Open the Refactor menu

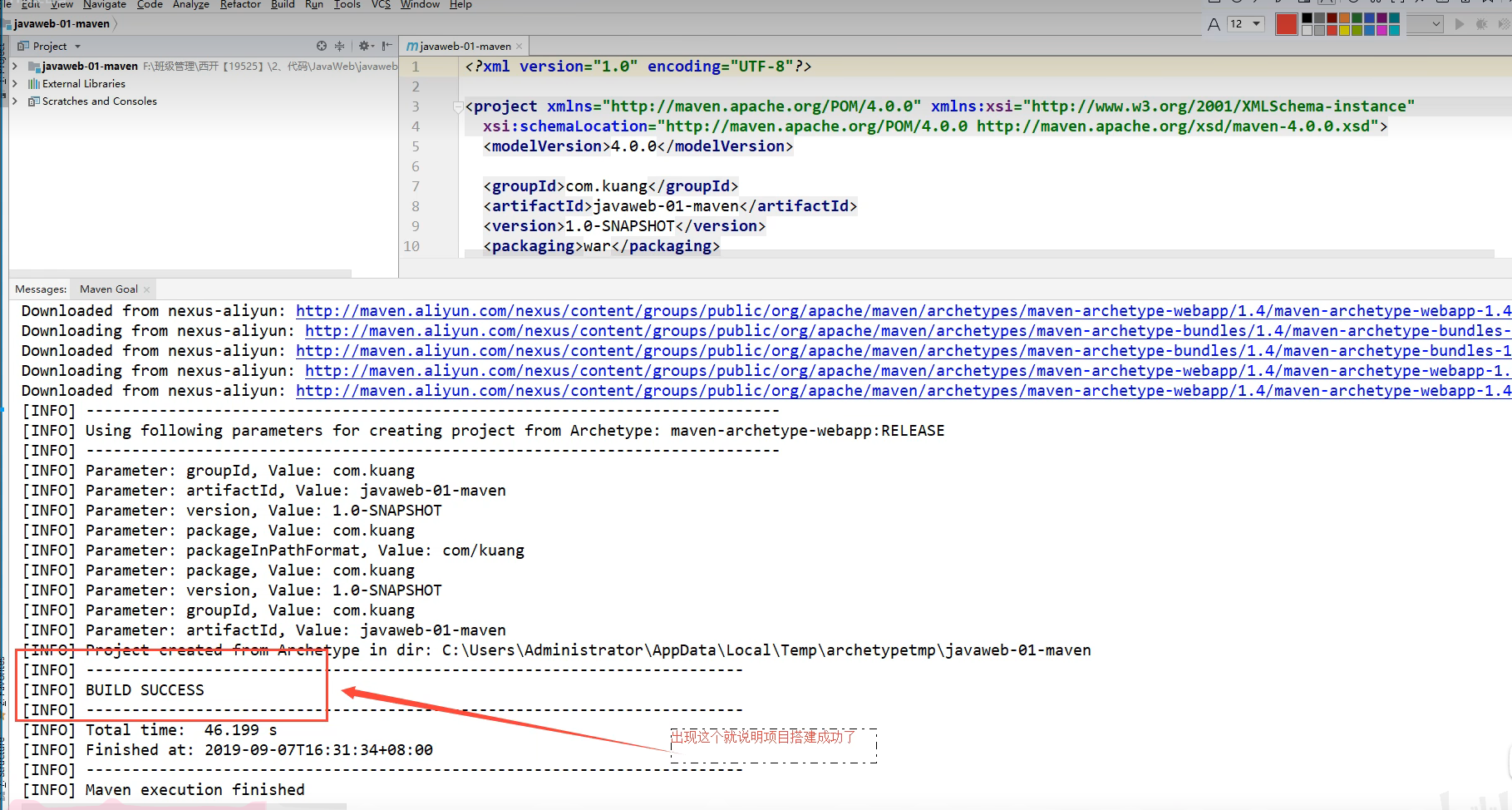(x=240, y=4)
